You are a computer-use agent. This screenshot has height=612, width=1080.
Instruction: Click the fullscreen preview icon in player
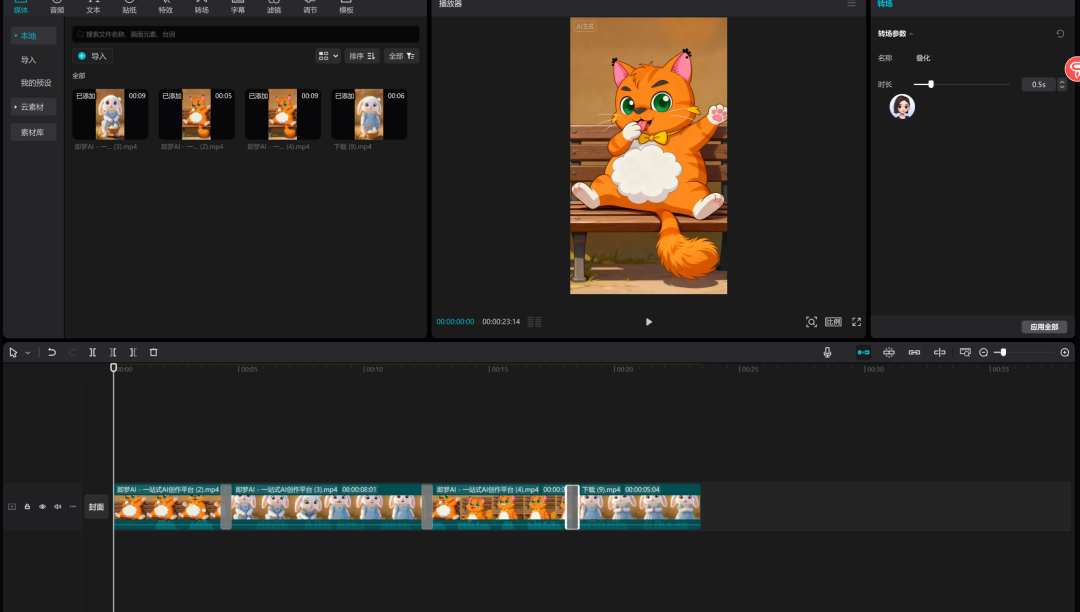(x=856, y=322)
